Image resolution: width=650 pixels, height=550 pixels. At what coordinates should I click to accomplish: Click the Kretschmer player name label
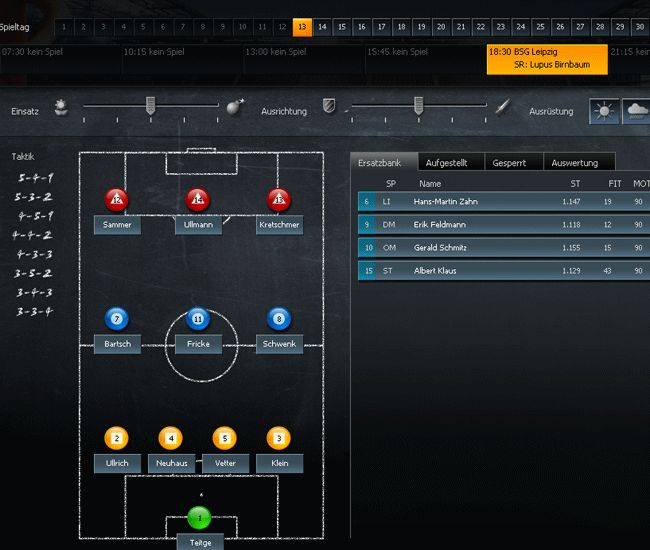[x=279, y=225]
